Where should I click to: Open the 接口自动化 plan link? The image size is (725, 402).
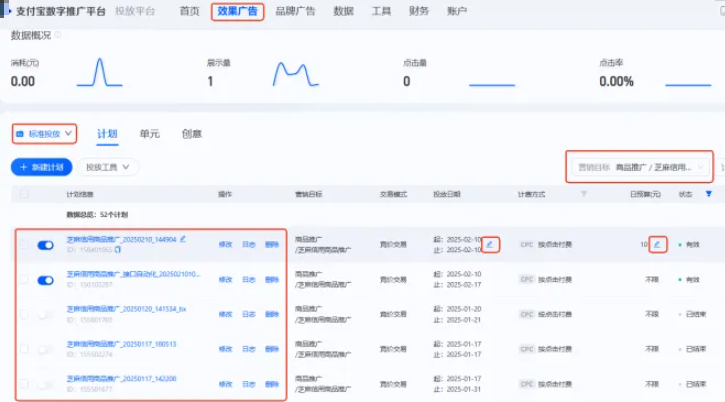click(134, 274)
